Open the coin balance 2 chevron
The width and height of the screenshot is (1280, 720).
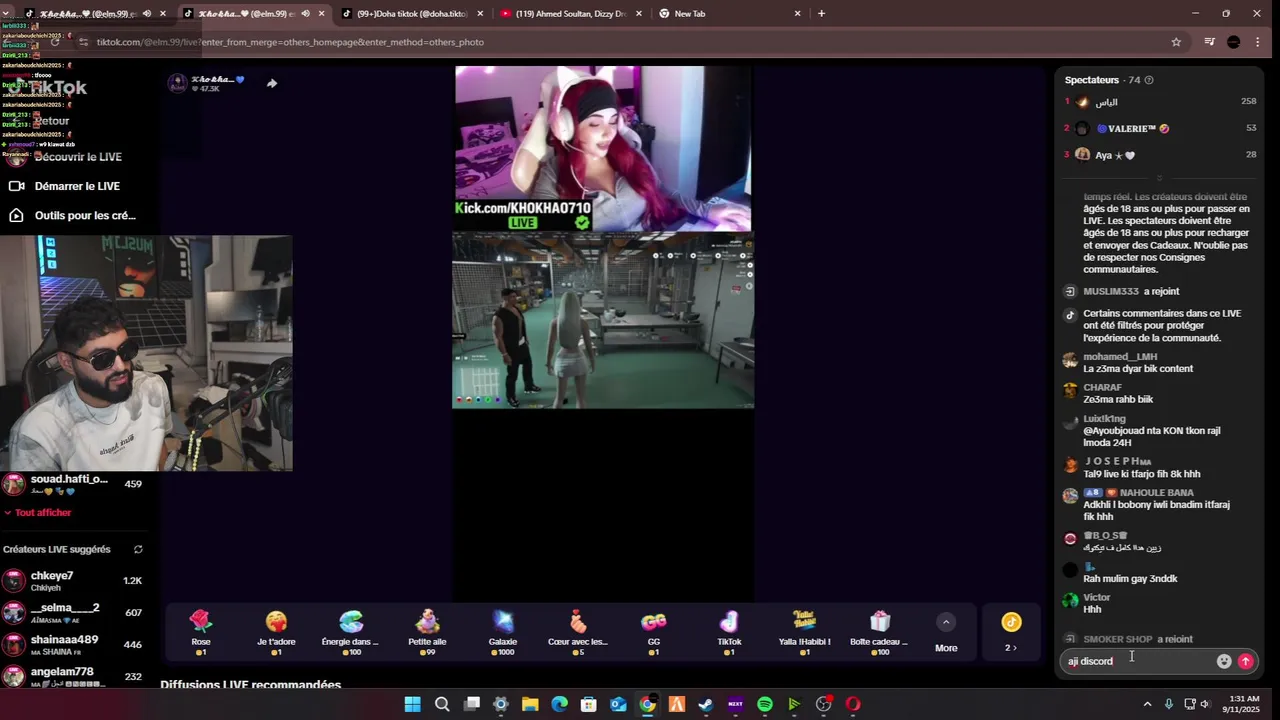point(1011,648)
